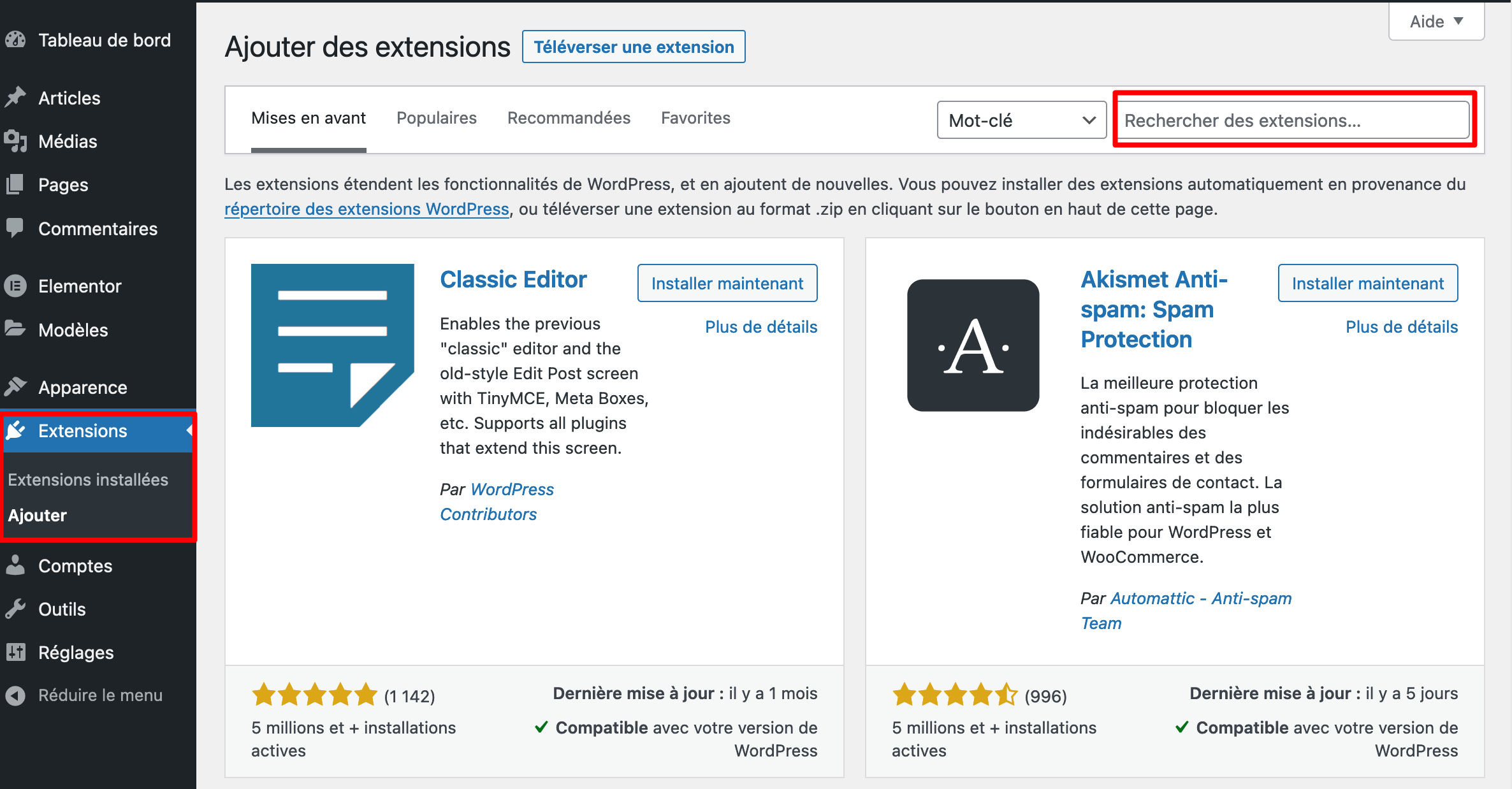Click the Médias library icon
1512x789 pixels.
(16, 141)
